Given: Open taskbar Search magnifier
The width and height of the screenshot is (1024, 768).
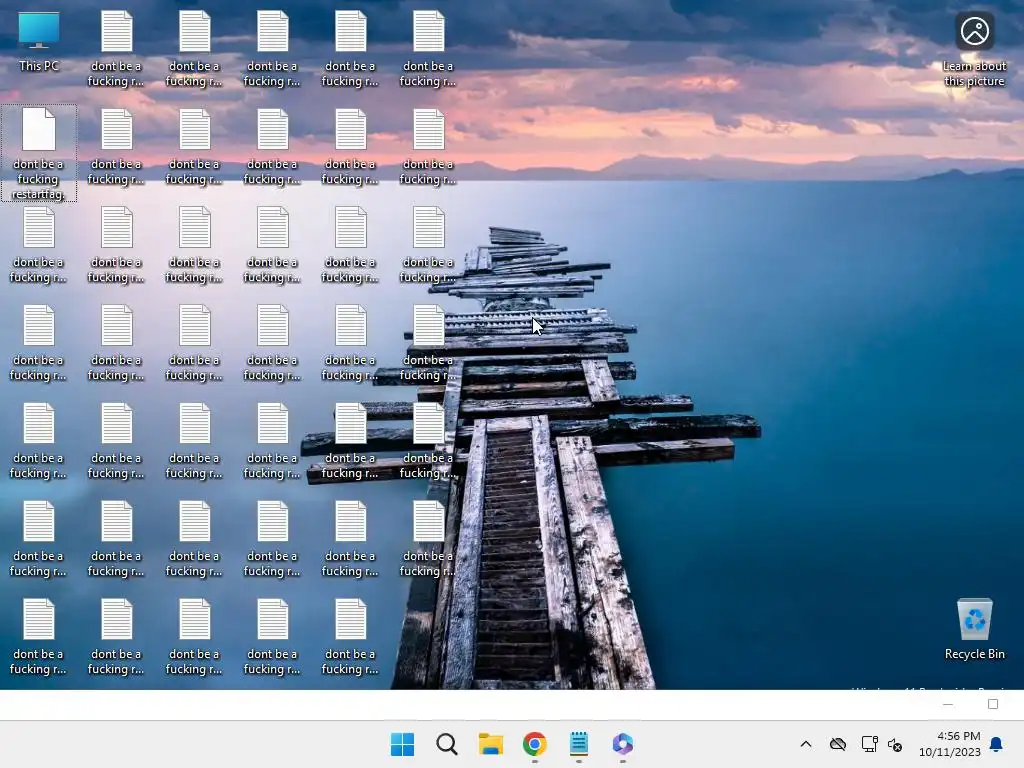Looking at the screenshot, I should click(447, 744).
